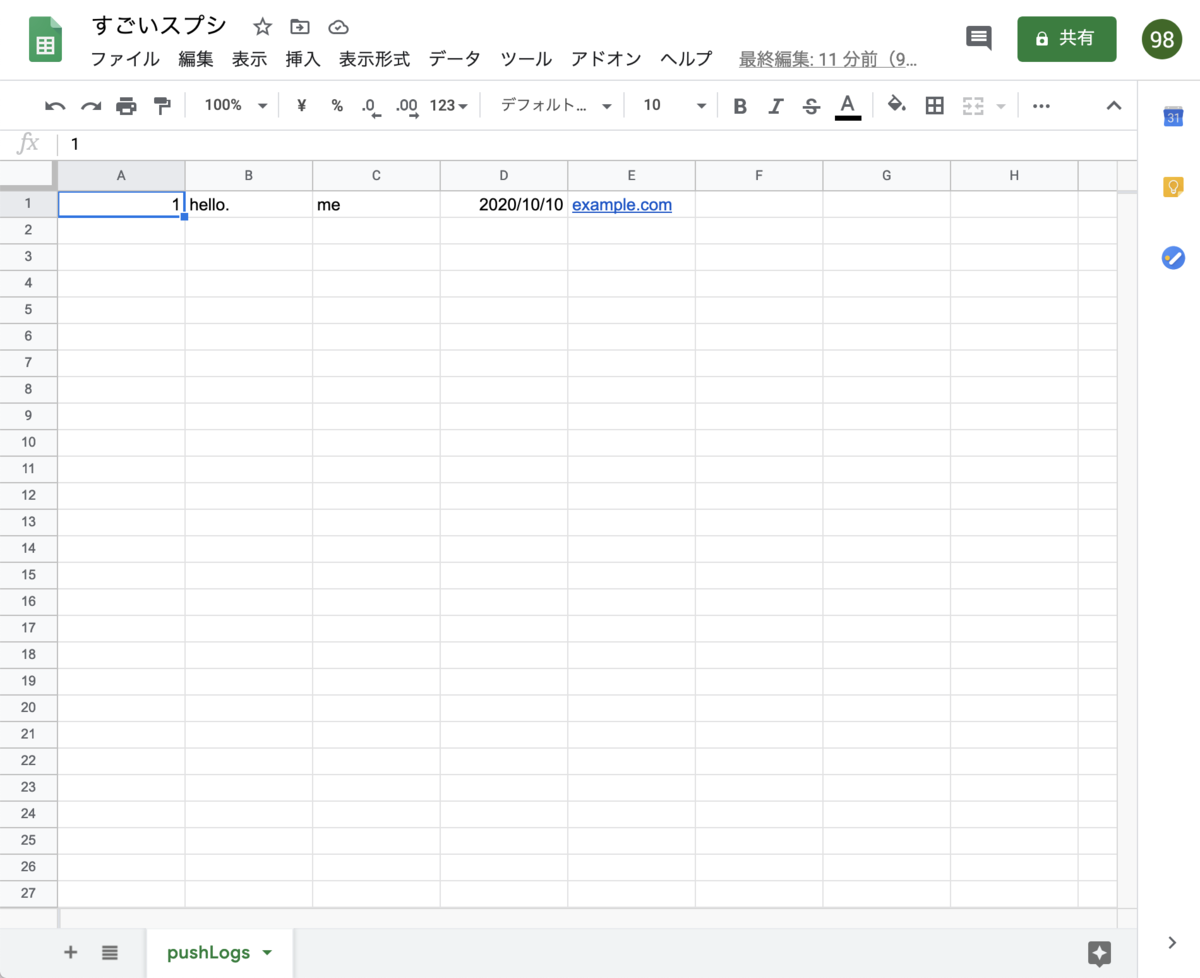This screenshot has height=978, width=1200.
Task: Star the すごいスプシ spreadsheet
Action: point(260,27)
